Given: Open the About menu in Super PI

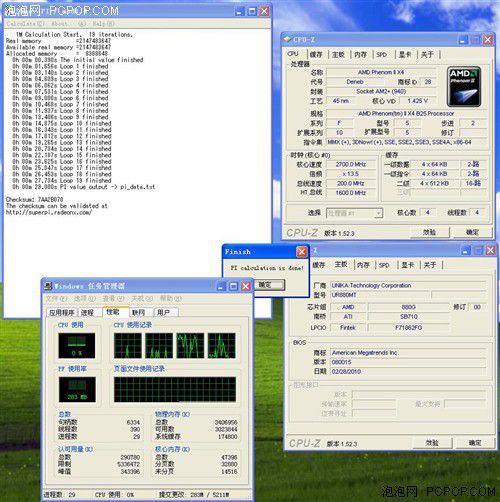Looking at the screenshot, I should [59, 24].
